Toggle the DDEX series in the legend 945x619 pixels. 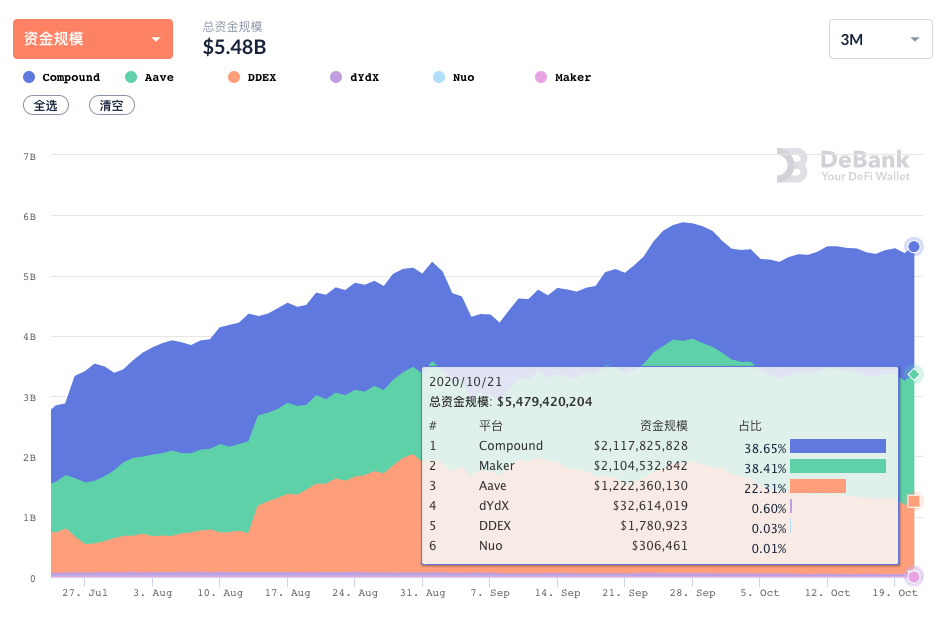(252, 77)
